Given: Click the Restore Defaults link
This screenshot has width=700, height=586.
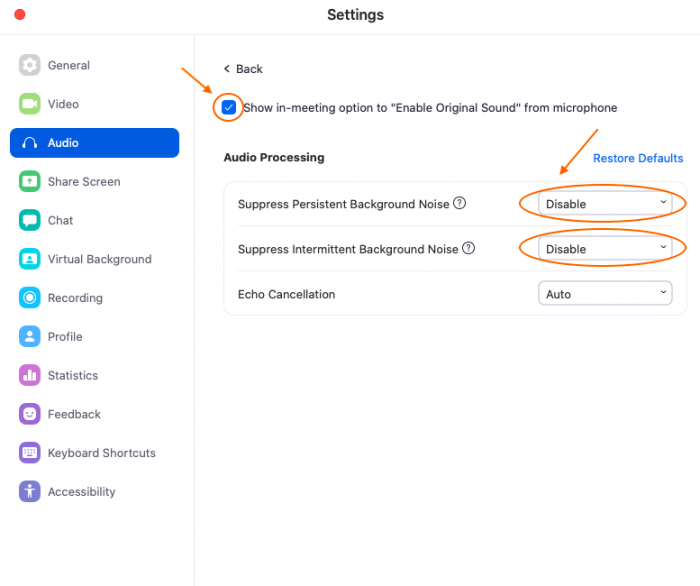Looking at the screenshot, I should [x=638, y=158].
